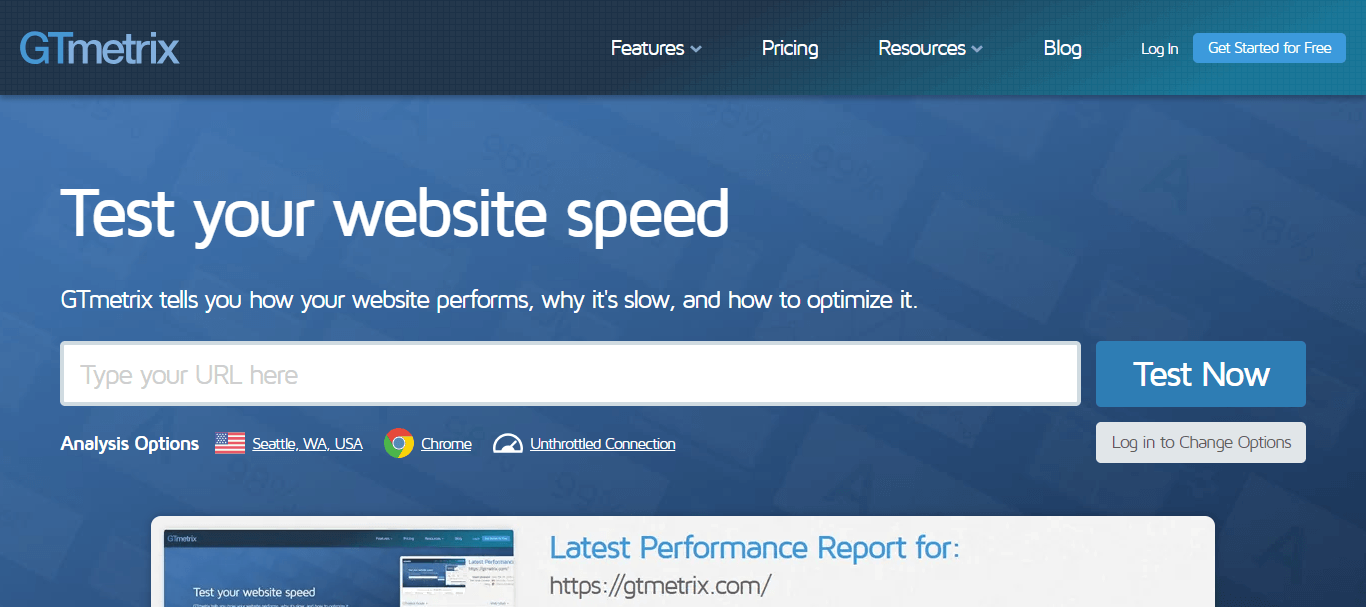Click the GTmetrix logo

[100, 48]
